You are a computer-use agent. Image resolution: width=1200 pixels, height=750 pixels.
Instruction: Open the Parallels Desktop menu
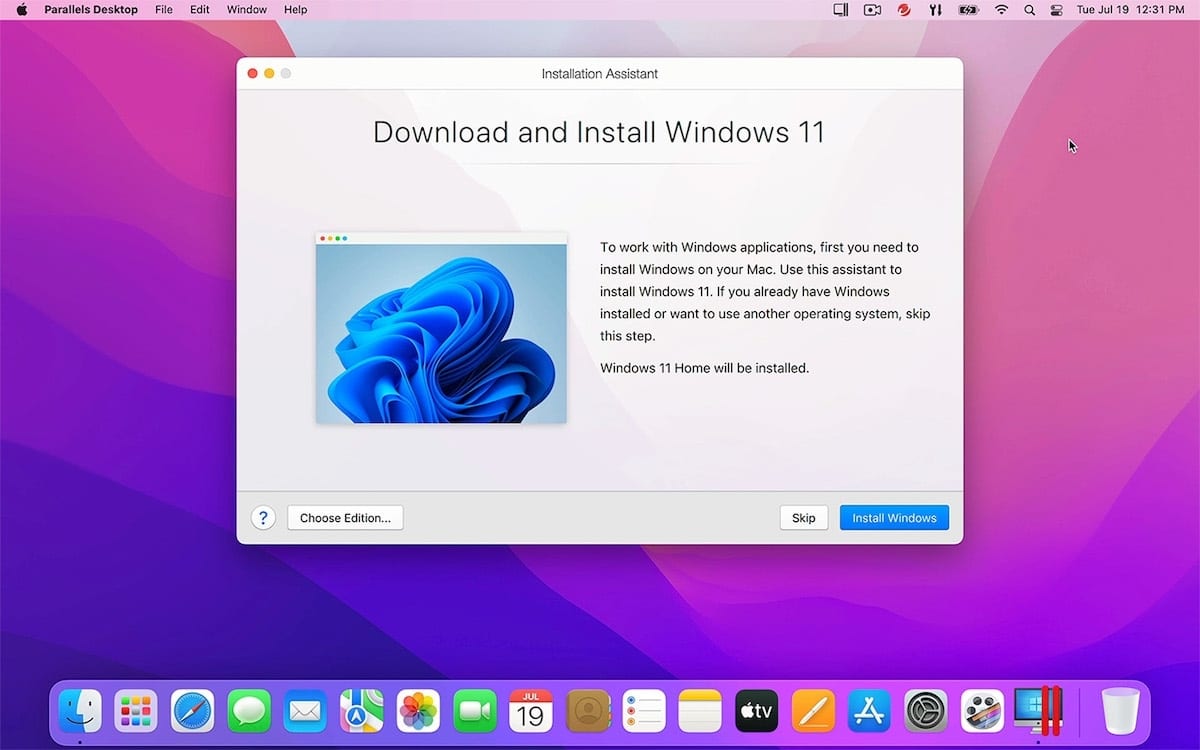click(91, 10)
